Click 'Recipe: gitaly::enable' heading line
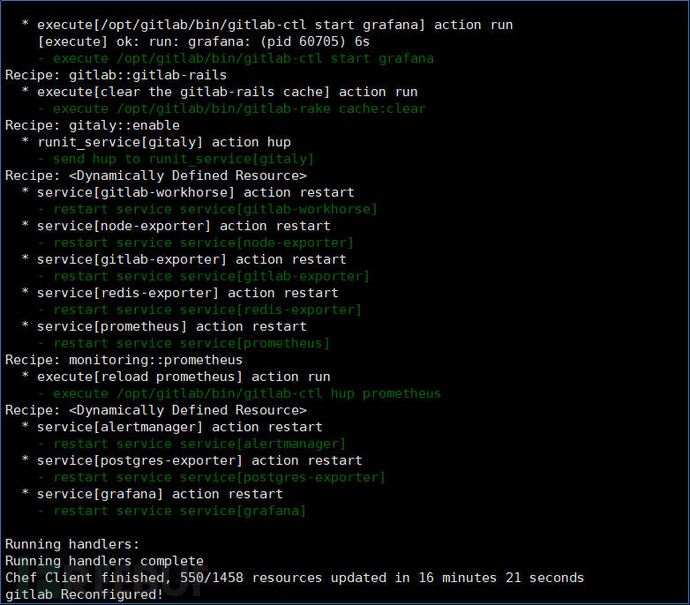Screen dimensions: 690x605 click(x=92, y=125)
